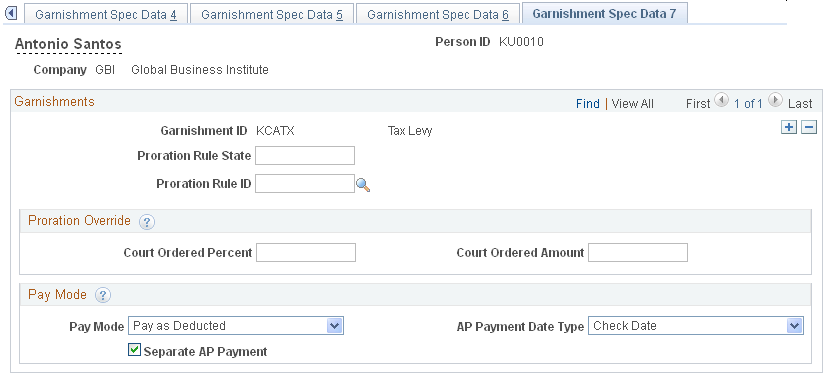This screenshot has height=378, width=829.
Task: Click the 1 of 1 row counter
Action: tap(748, 104)
